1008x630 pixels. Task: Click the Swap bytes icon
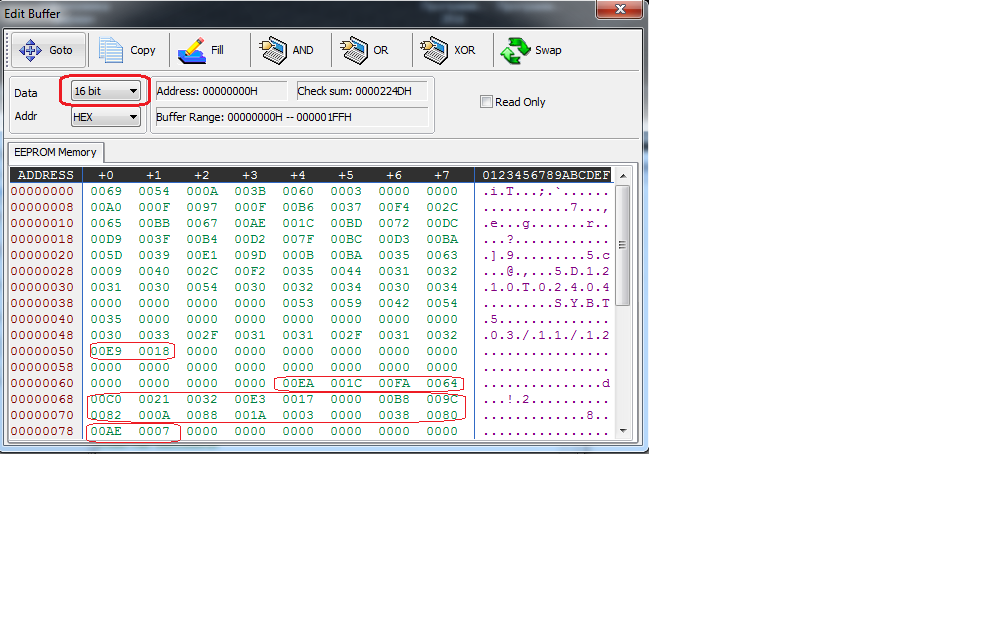(515, 50)
